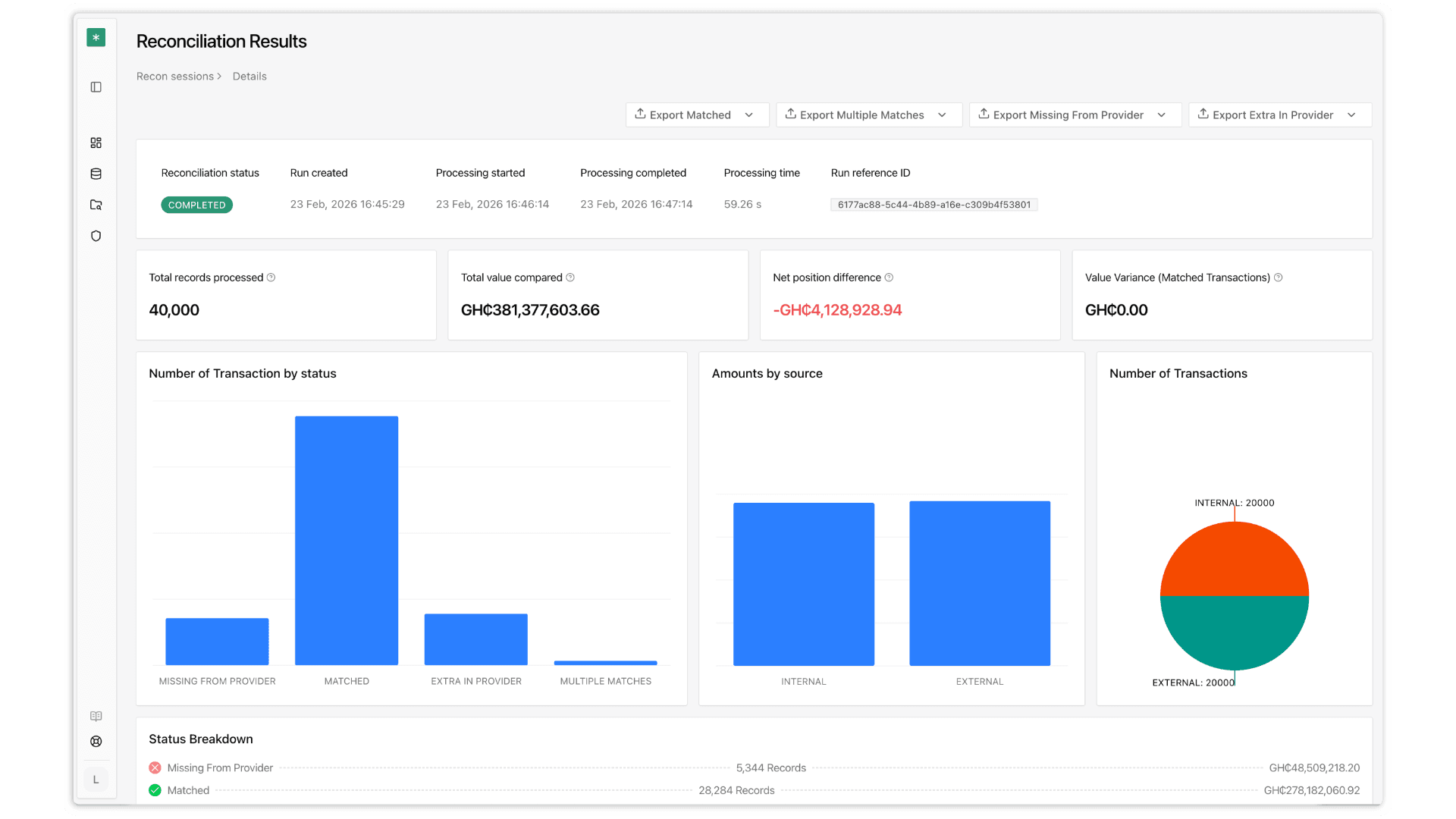
Task: Click info icon beside Net position difference
Action: pyautogui.click(x=889, y=278)
